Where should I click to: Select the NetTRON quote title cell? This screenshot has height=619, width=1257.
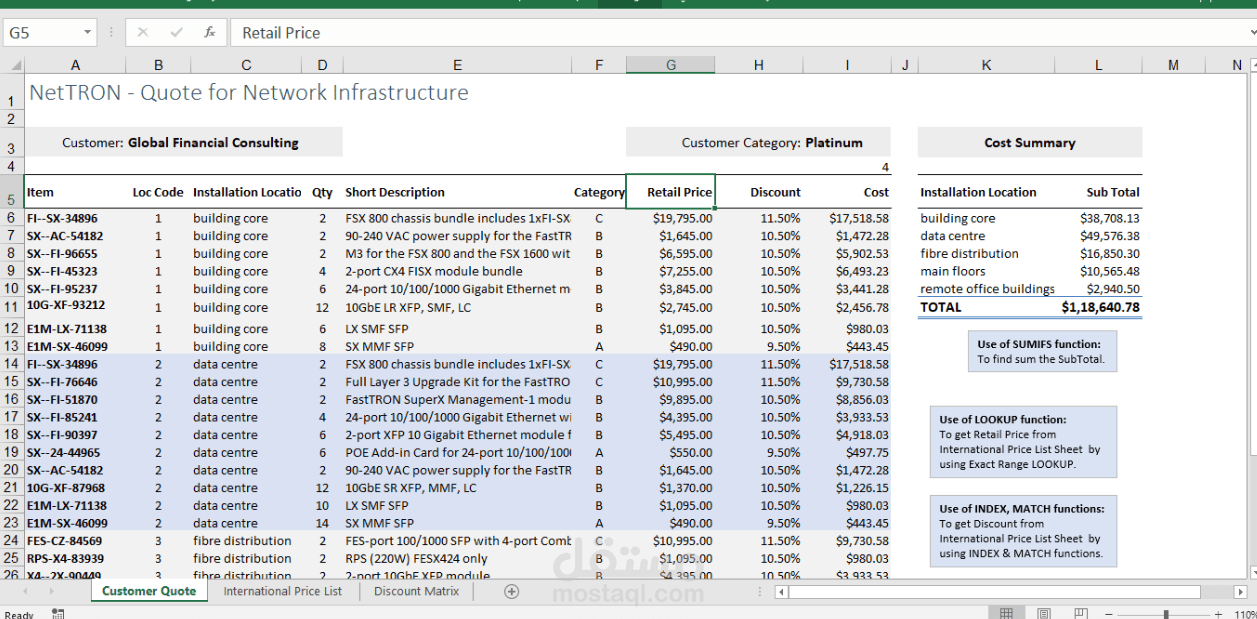click(248, 93)
